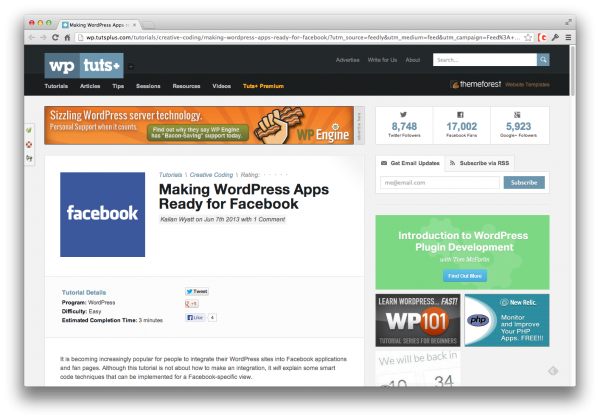Click the red C extension icon

(542, 37)
